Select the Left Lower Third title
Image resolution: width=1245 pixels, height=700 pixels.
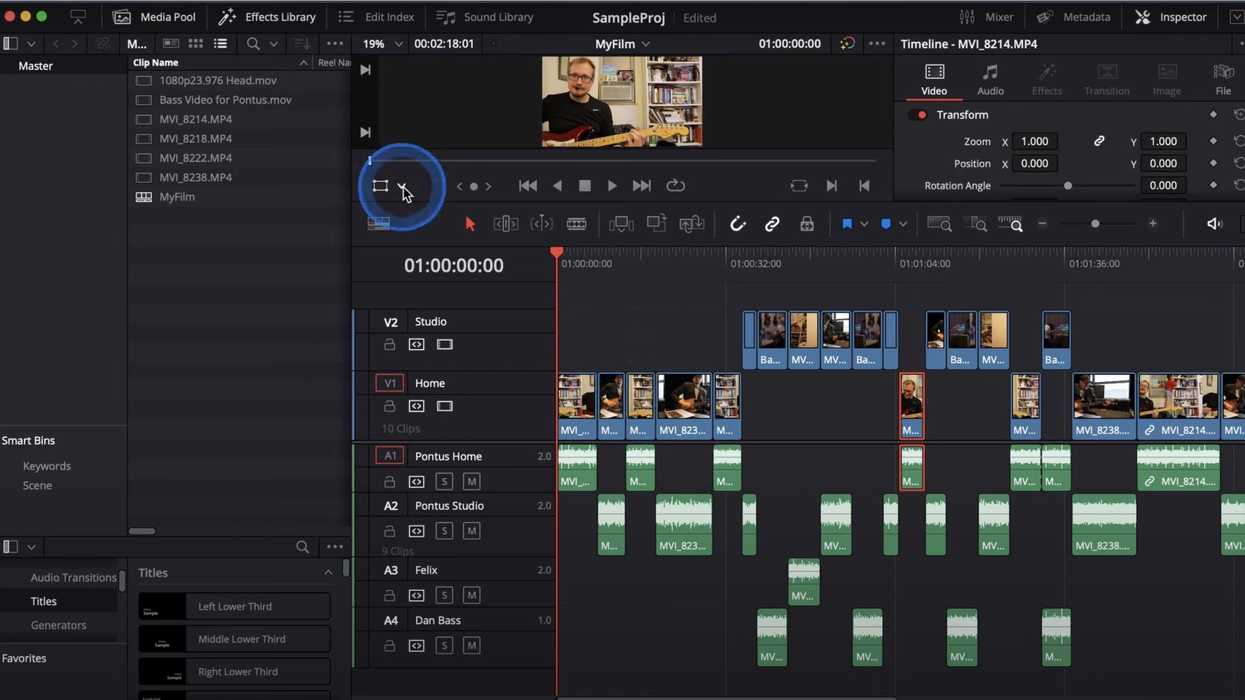coord(234,606)
